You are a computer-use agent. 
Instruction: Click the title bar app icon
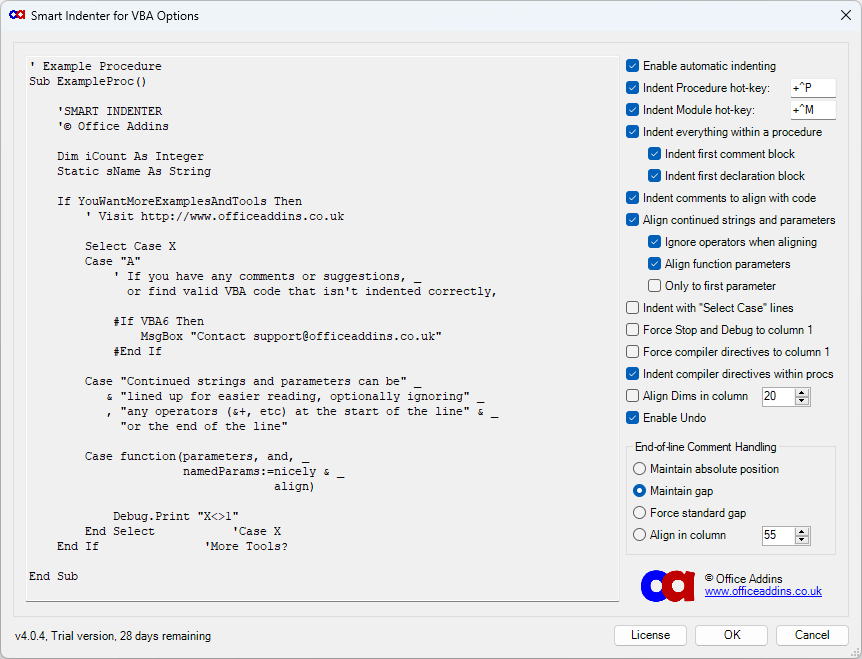point(17,16)
